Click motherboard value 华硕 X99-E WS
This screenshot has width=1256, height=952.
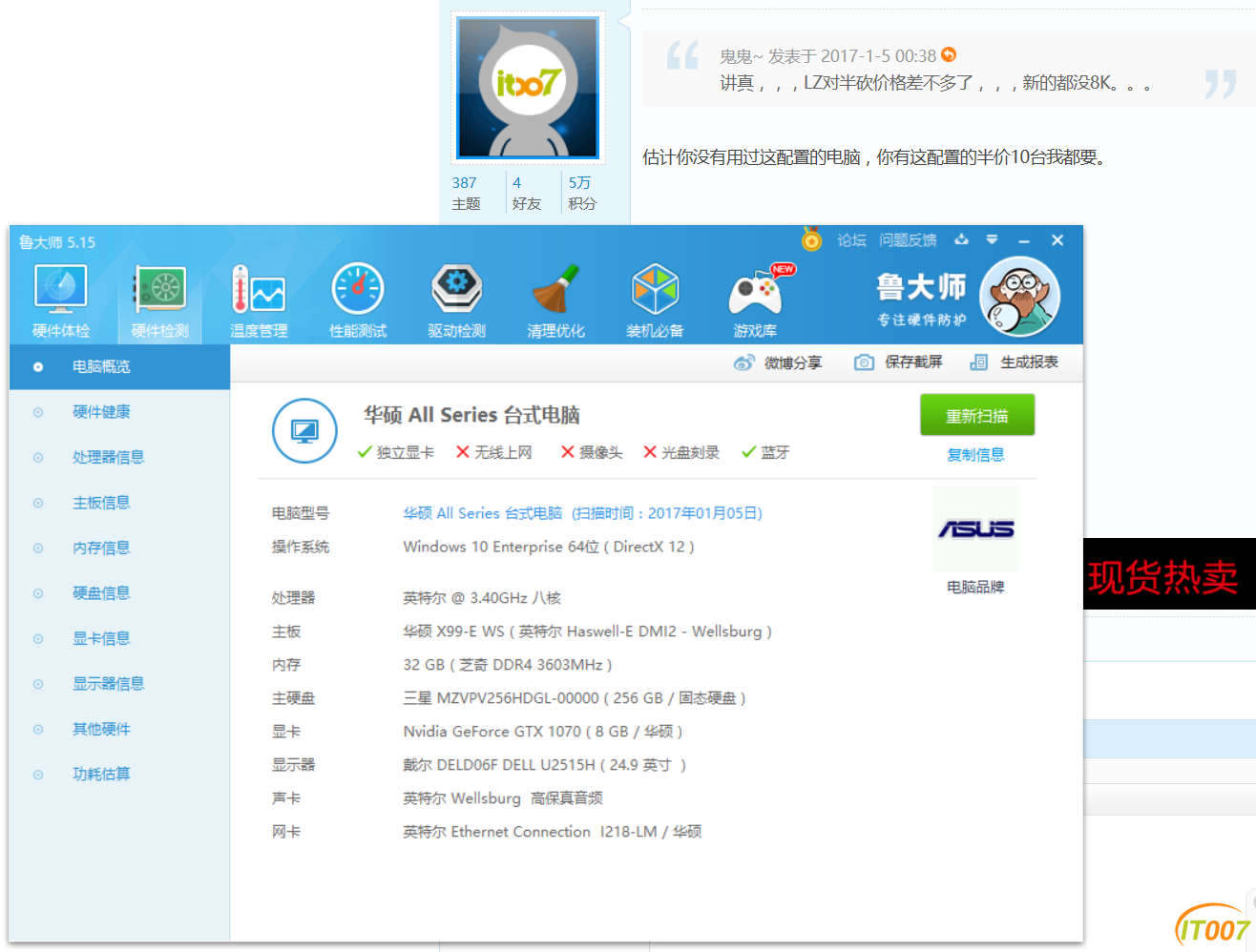pyautogui.click(x=587, y=631)
